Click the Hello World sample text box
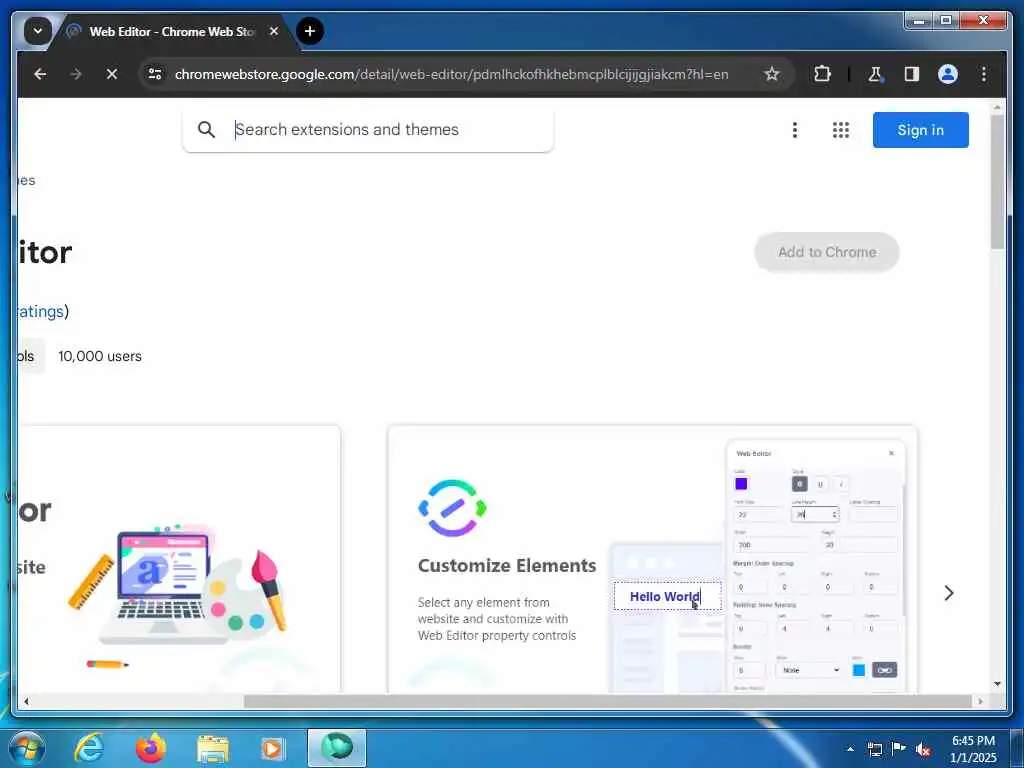The height and width of the screenshot is (768, 1024). (667, 596)
